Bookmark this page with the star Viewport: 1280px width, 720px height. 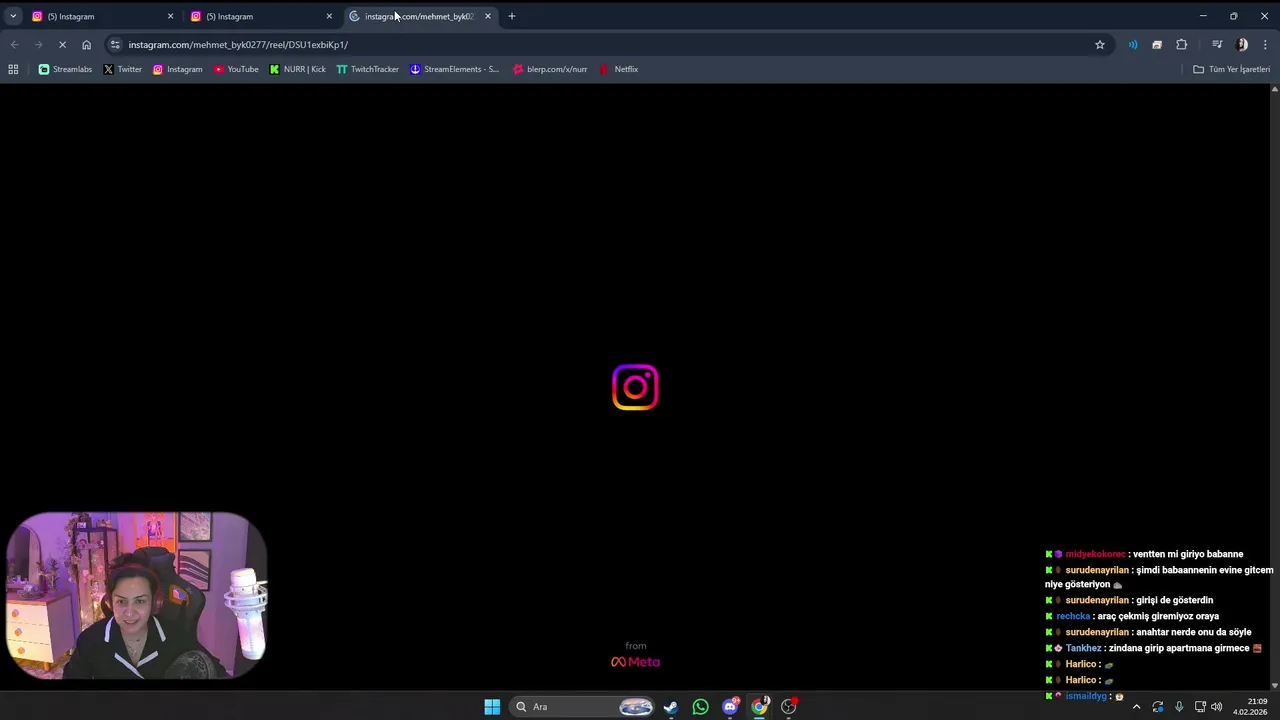click(1100, 44)
